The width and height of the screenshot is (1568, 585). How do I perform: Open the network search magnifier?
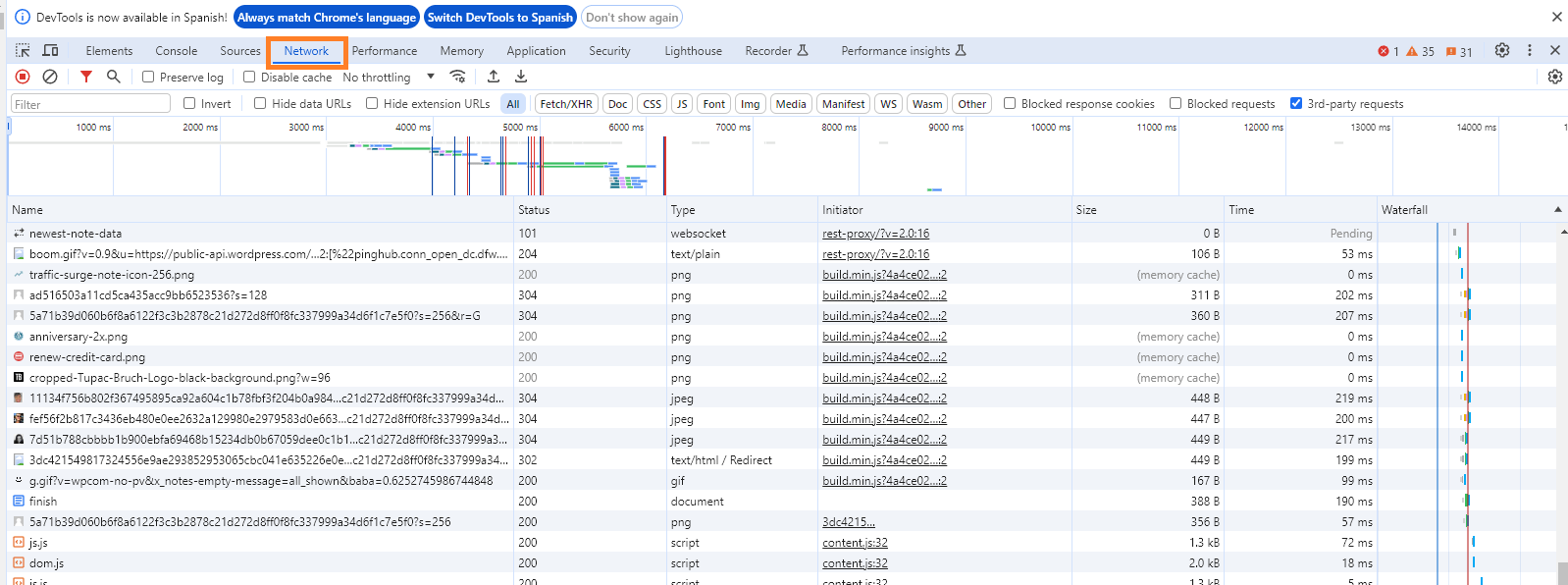114,77
